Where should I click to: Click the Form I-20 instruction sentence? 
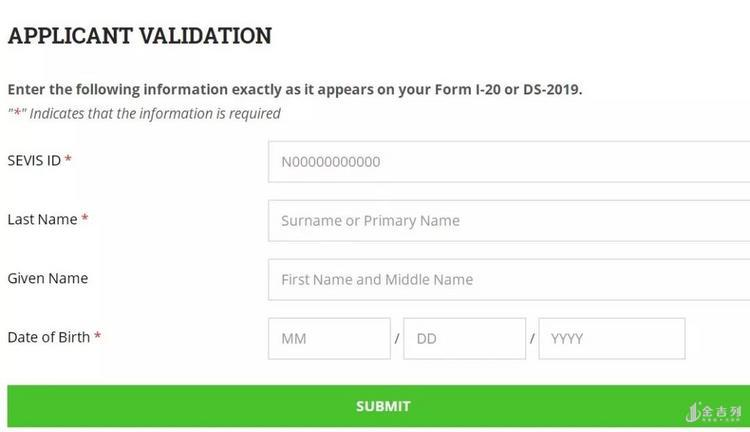pos(294,89)
